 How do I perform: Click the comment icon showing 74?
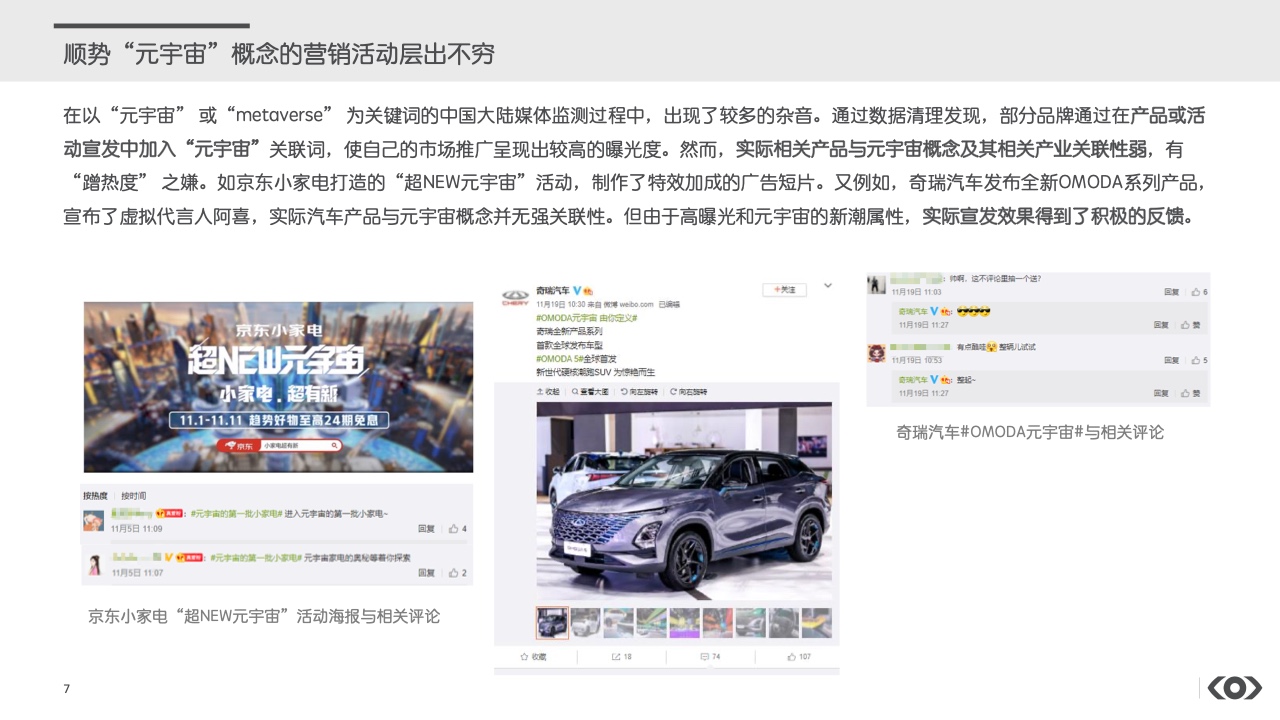pos(705,657)
